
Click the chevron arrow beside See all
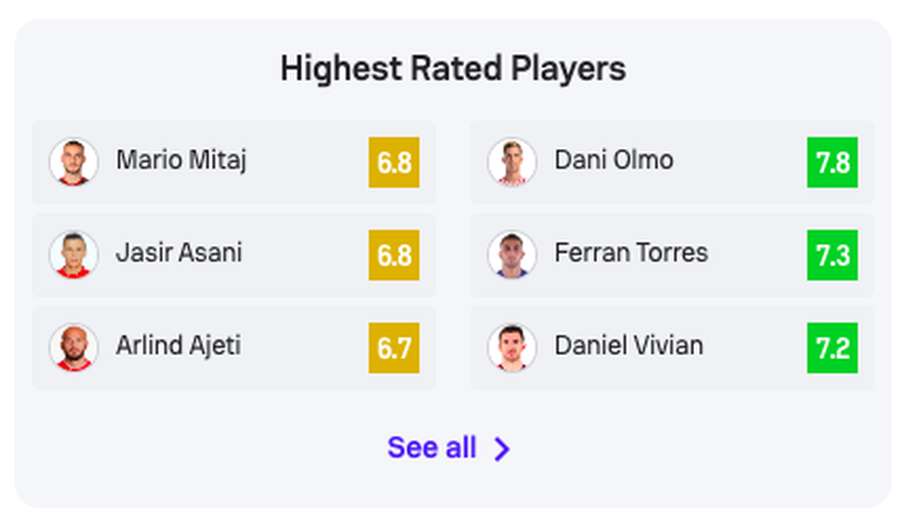(x=502, y=449)
